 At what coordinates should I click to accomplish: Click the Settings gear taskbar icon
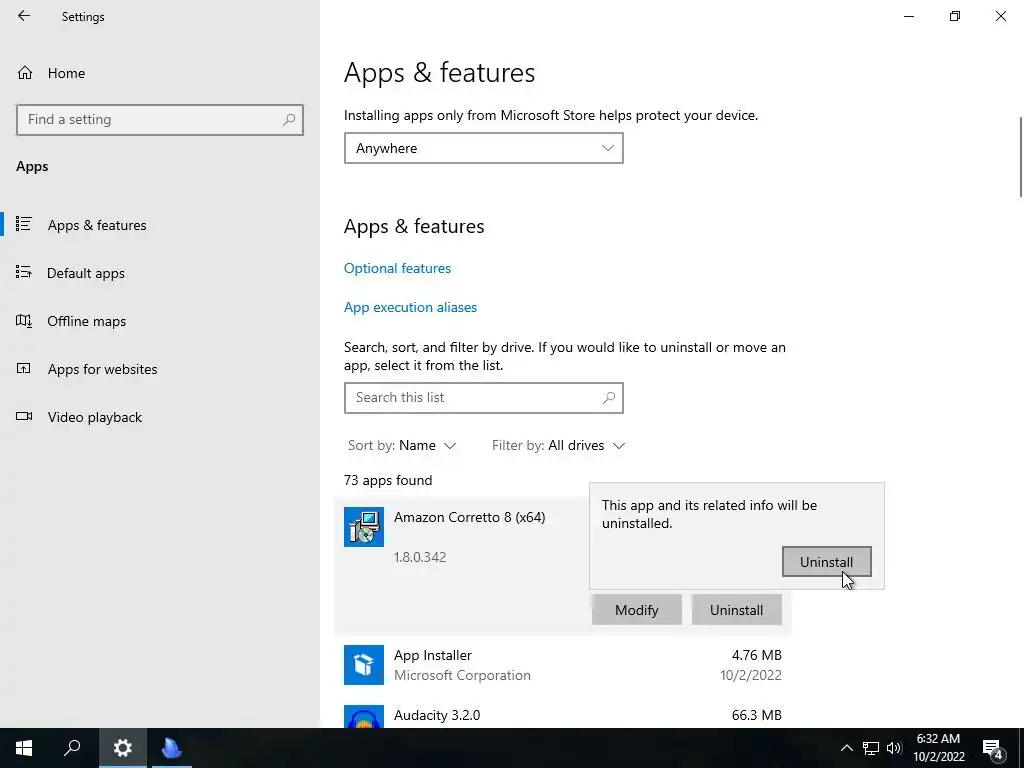coord(123,748)
